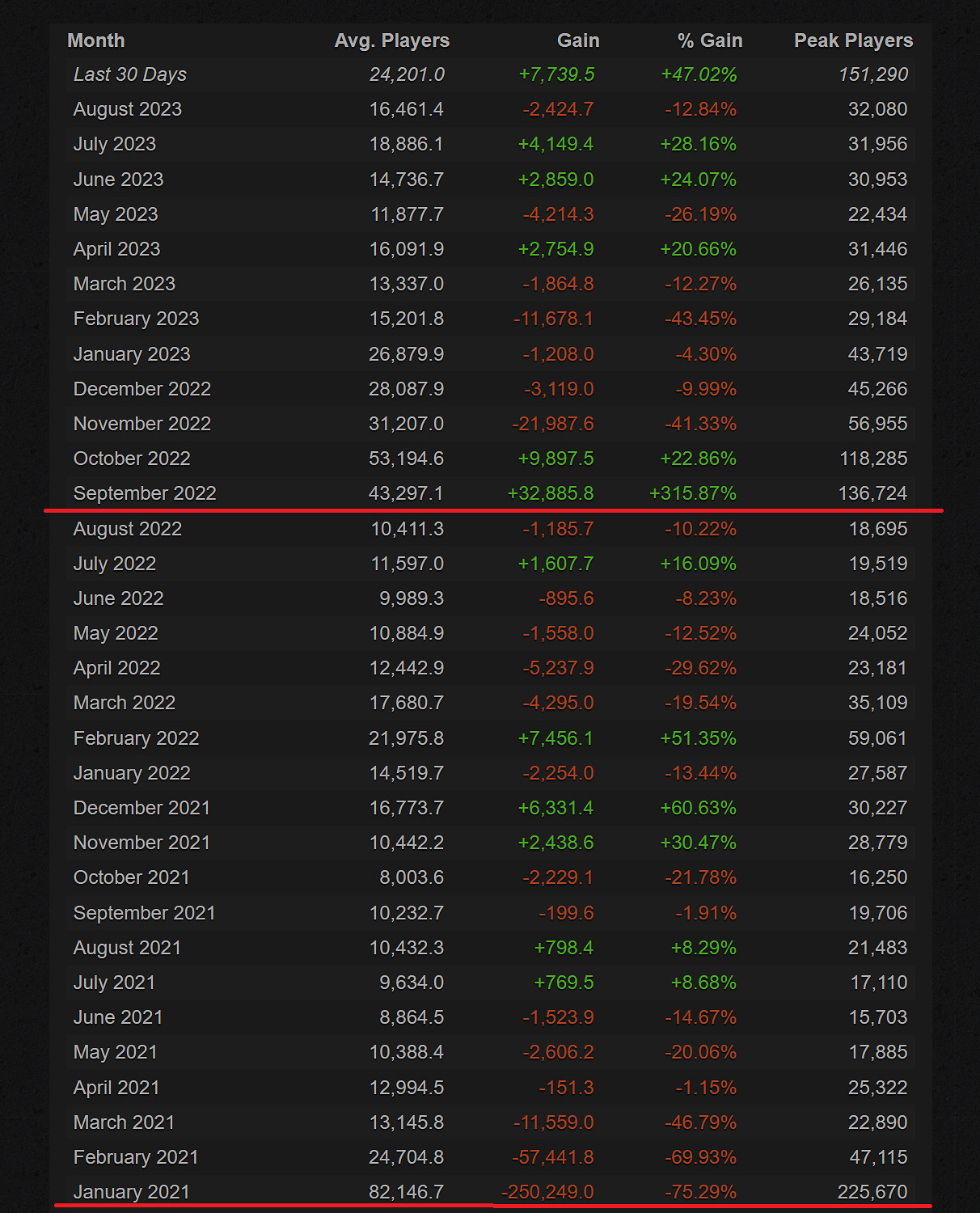Click the Peak Players column header
The width and height of the screenshot is (980, 1213).
pos(853,40)
